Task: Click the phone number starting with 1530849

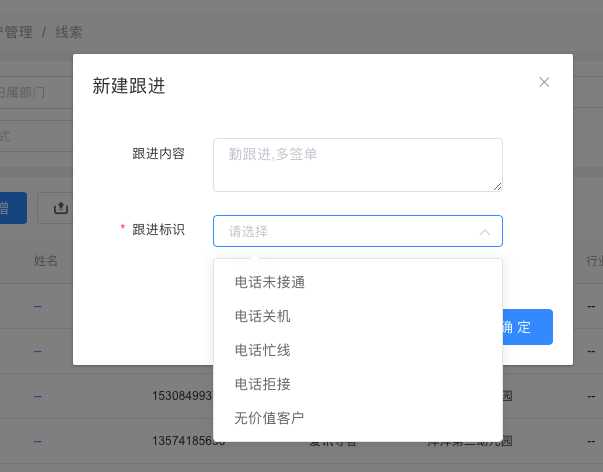Action: tap(182, 396)
